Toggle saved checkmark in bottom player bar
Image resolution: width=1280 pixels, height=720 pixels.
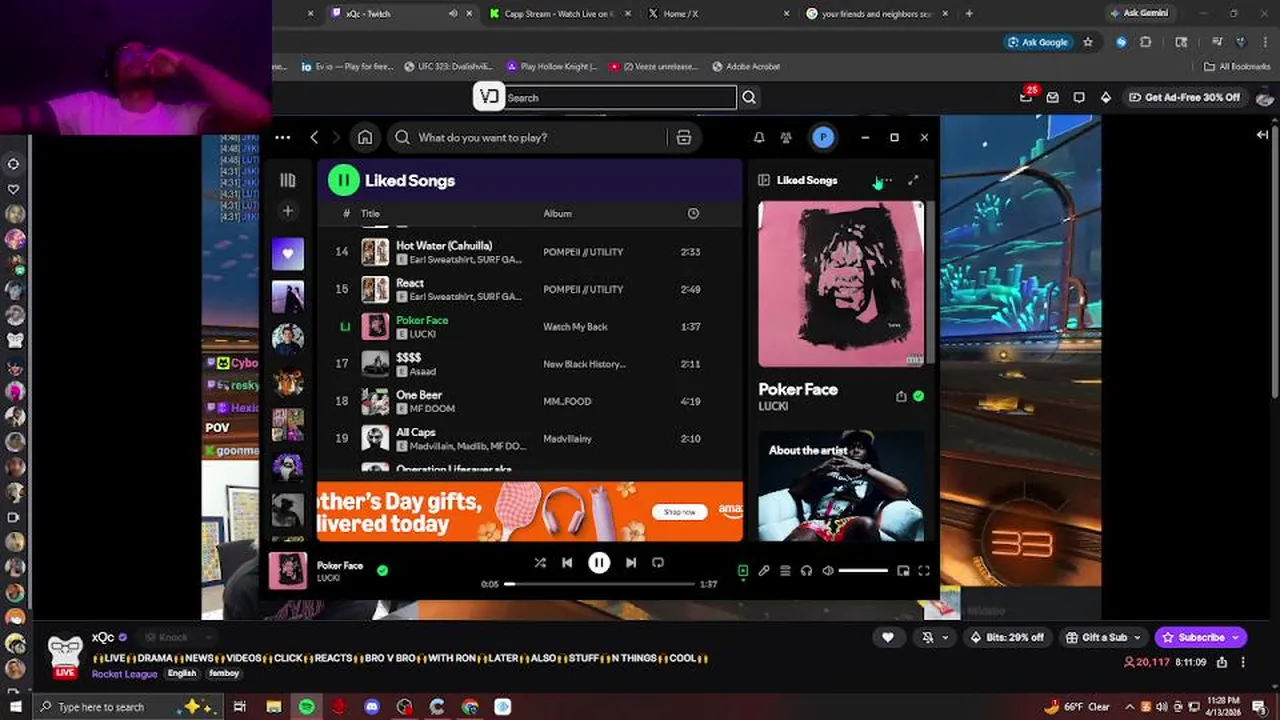(x=382, y=570)
